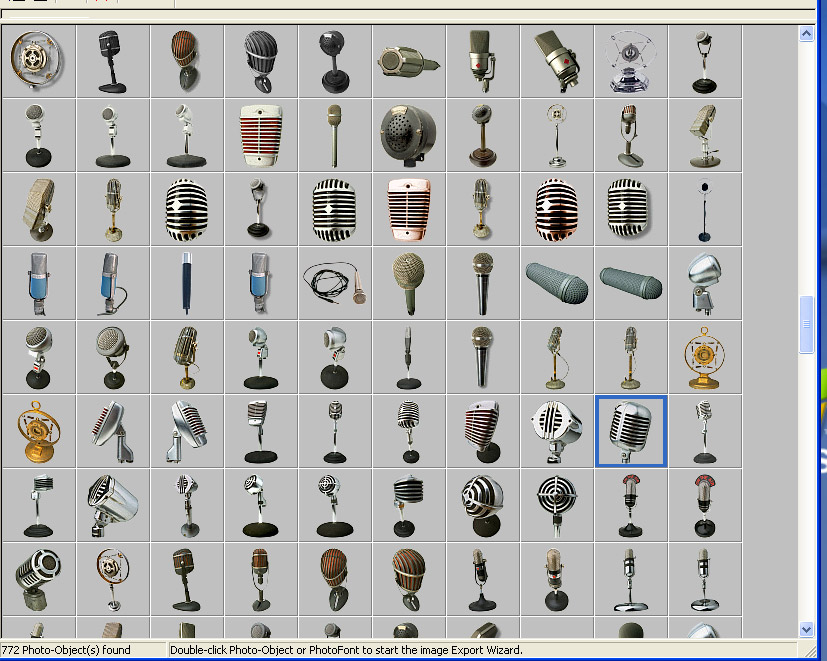
Task: Select the large black round perforated microphone
Action: click(x=409, y=135)
